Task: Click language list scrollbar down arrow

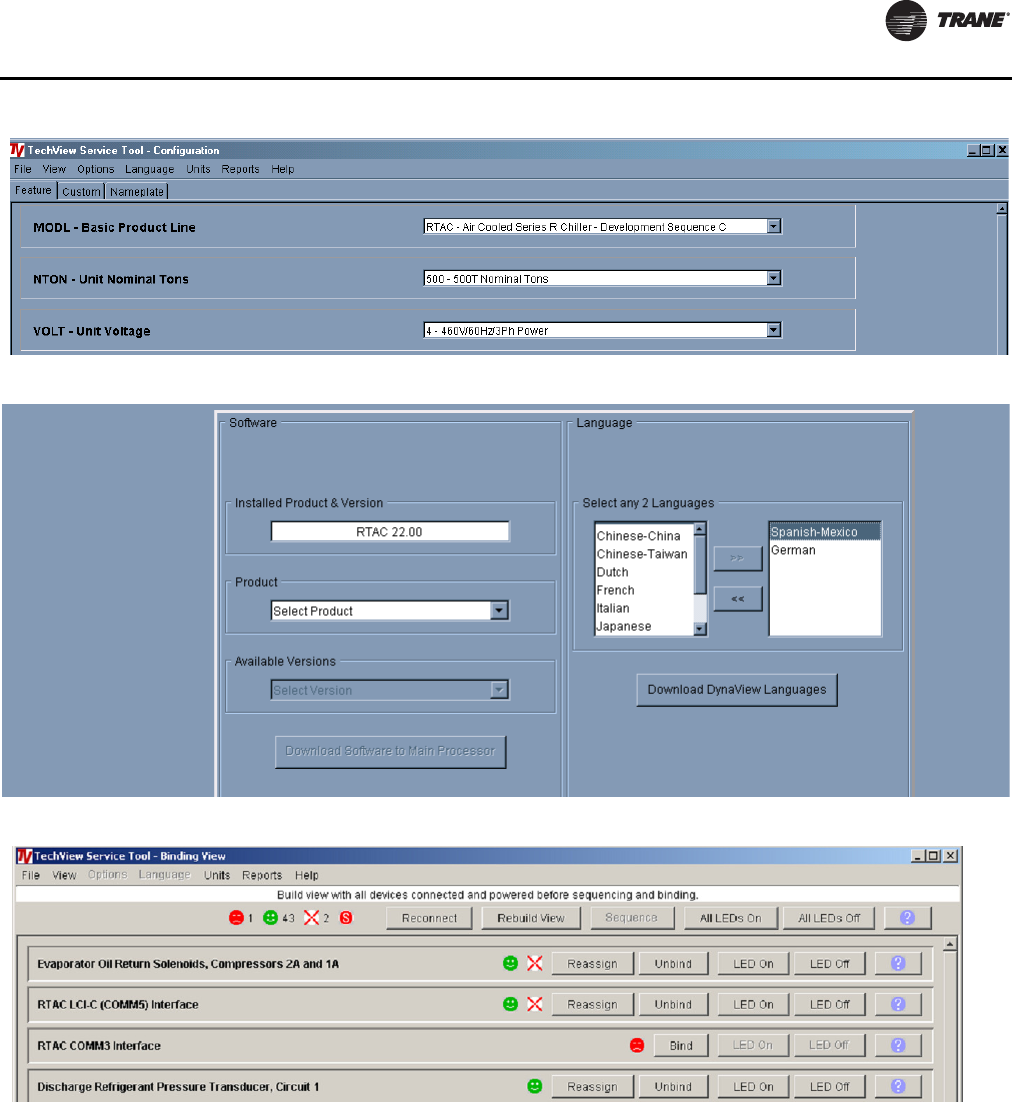Action: click(x=700, y=629)
